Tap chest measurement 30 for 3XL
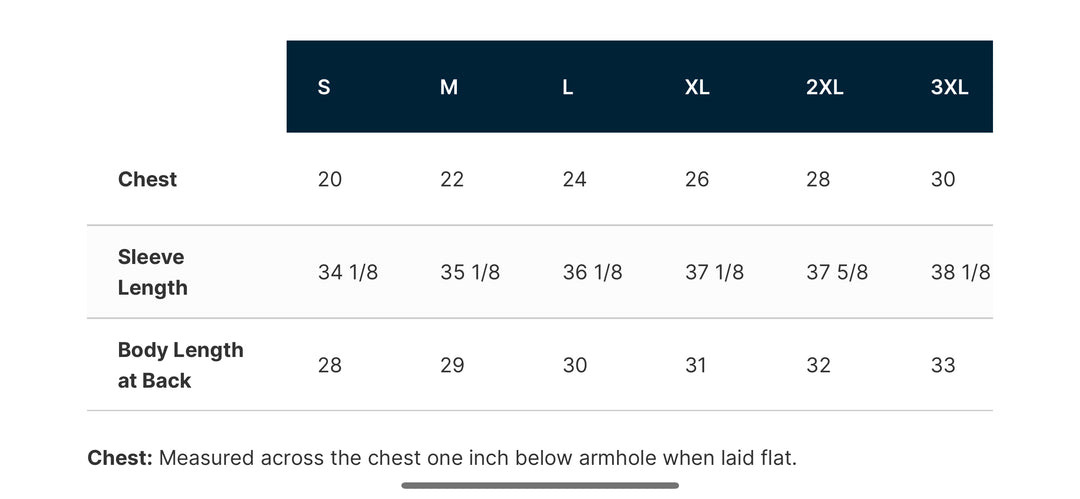 (x=943, y=179)
